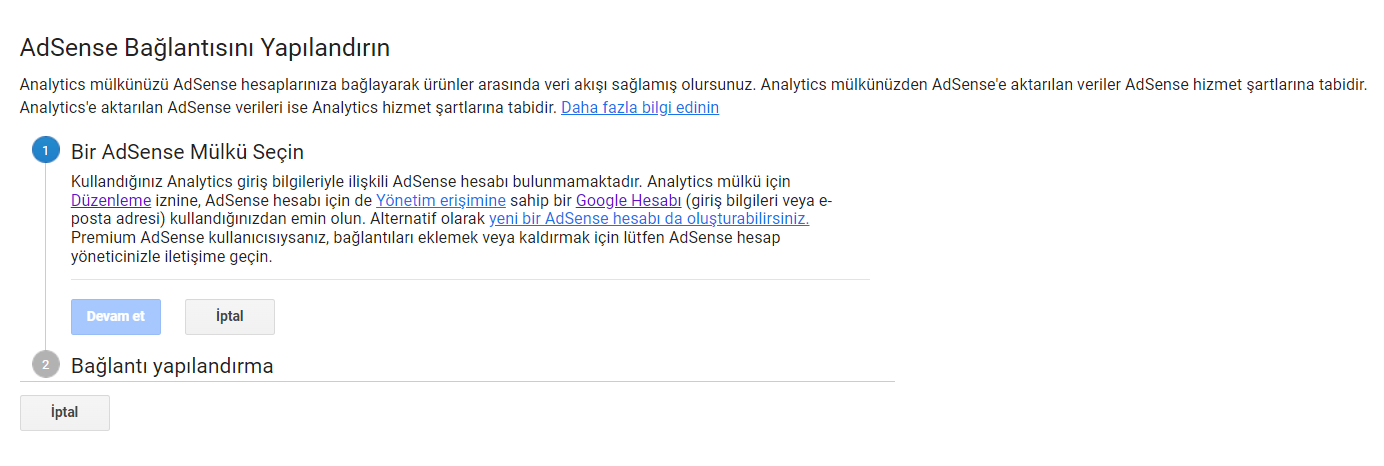Click the blue step 1 circle icon

coord(46,151)
